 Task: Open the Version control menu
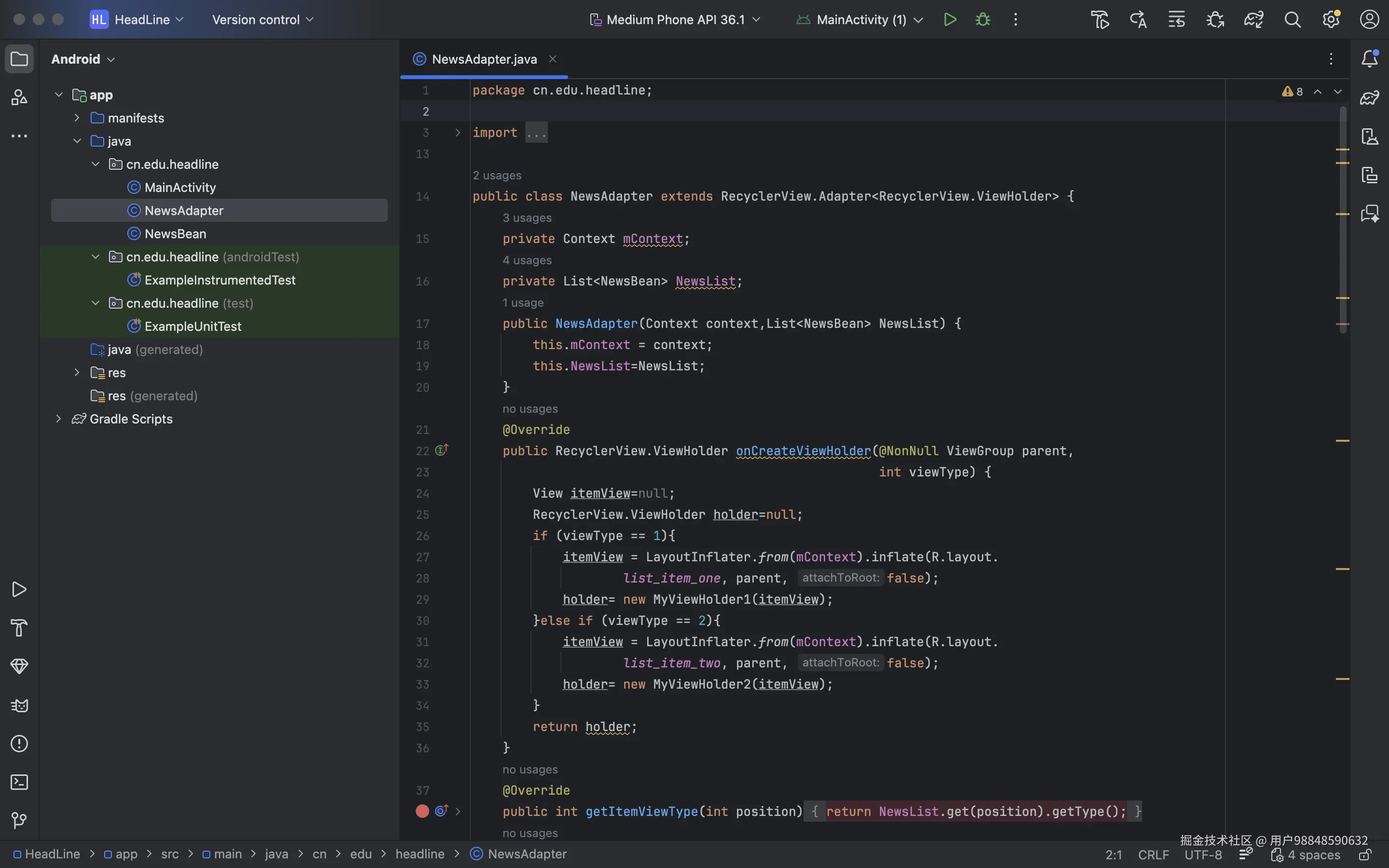[263, 19]
